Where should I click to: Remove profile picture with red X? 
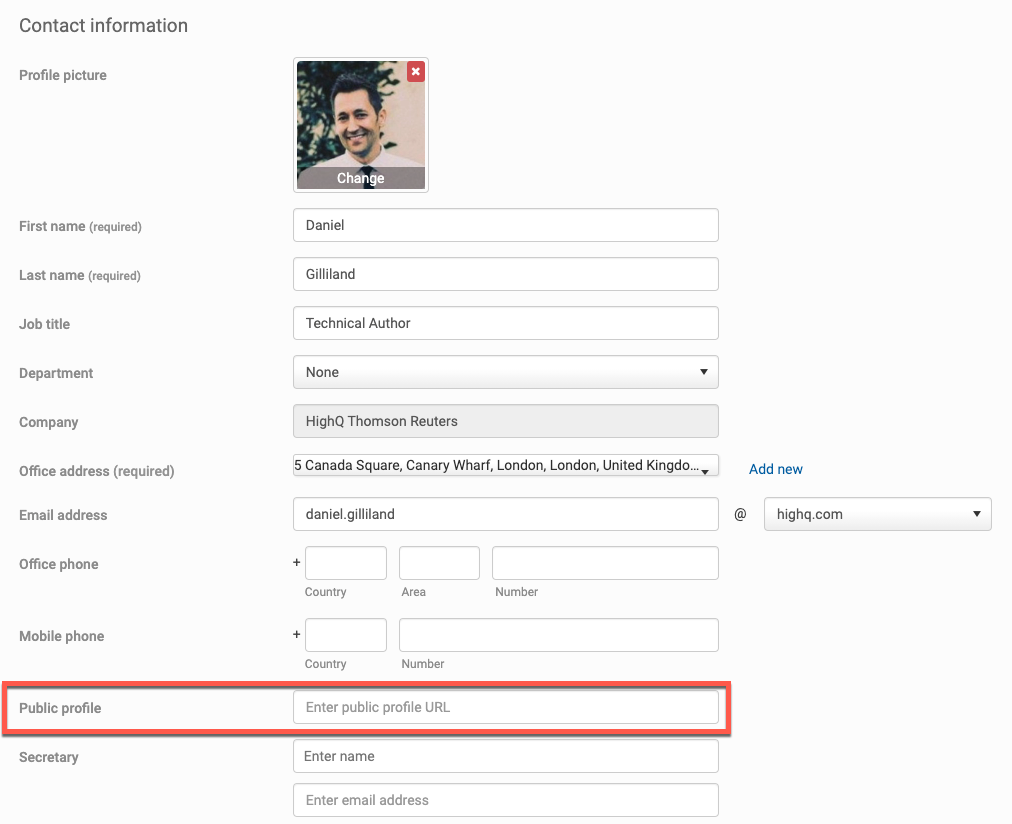(x=416, y=72)
